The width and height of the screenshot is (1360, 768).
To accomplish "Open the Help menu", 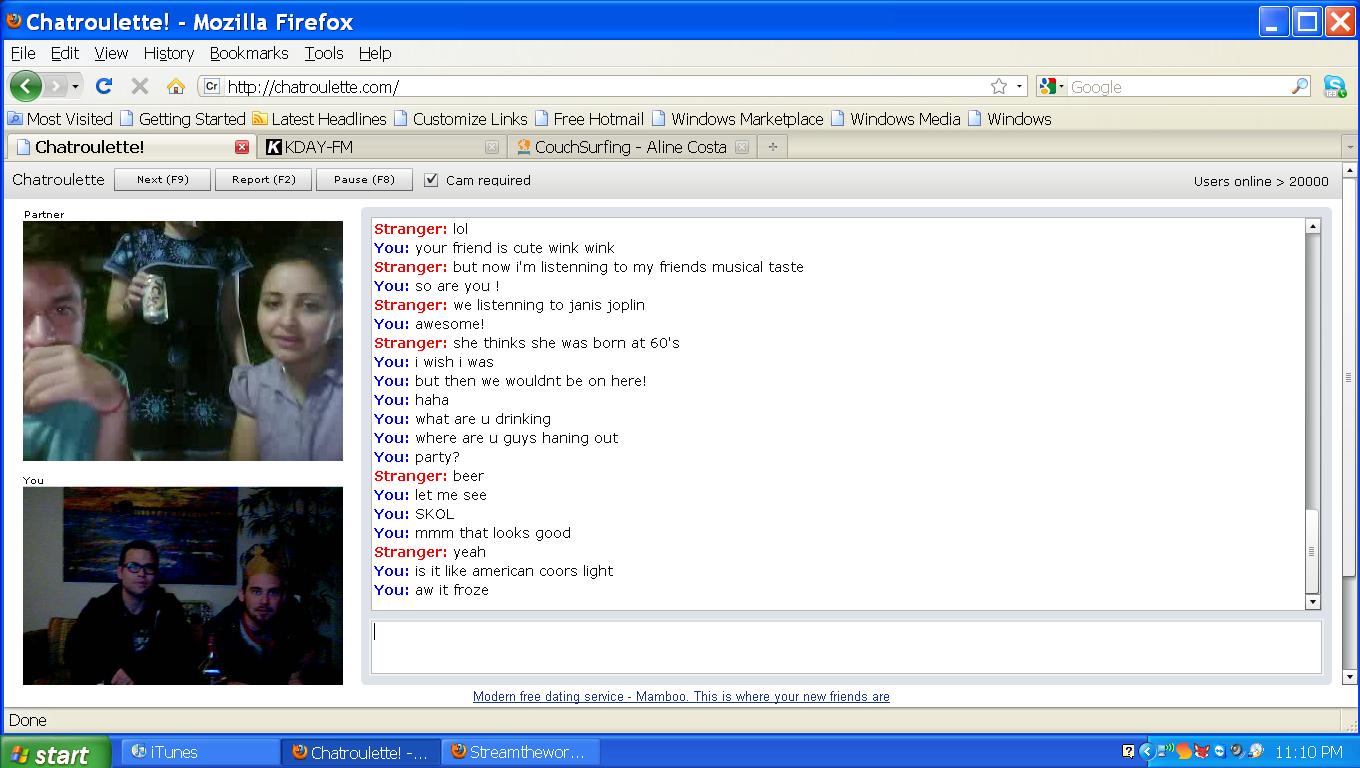I will click(x=375, y=53).
